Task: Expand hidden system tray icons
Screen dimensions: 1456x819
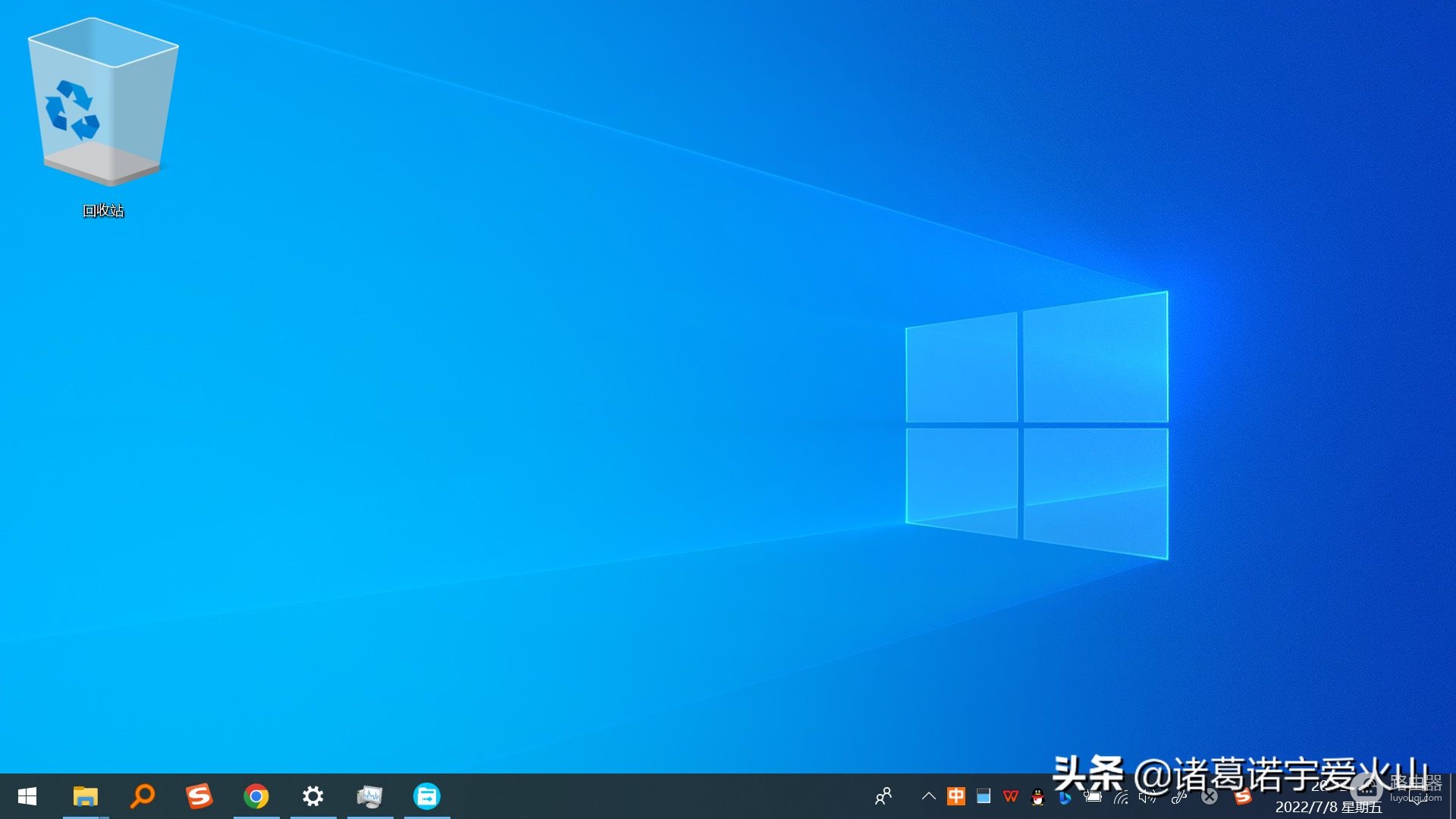Action: [928, 796]
